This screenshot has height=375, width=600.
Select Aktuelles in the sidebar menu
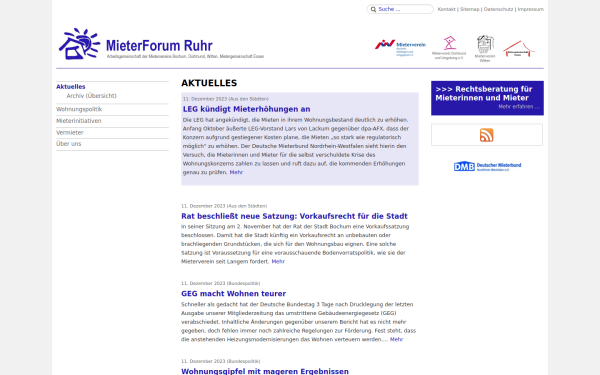71,87
